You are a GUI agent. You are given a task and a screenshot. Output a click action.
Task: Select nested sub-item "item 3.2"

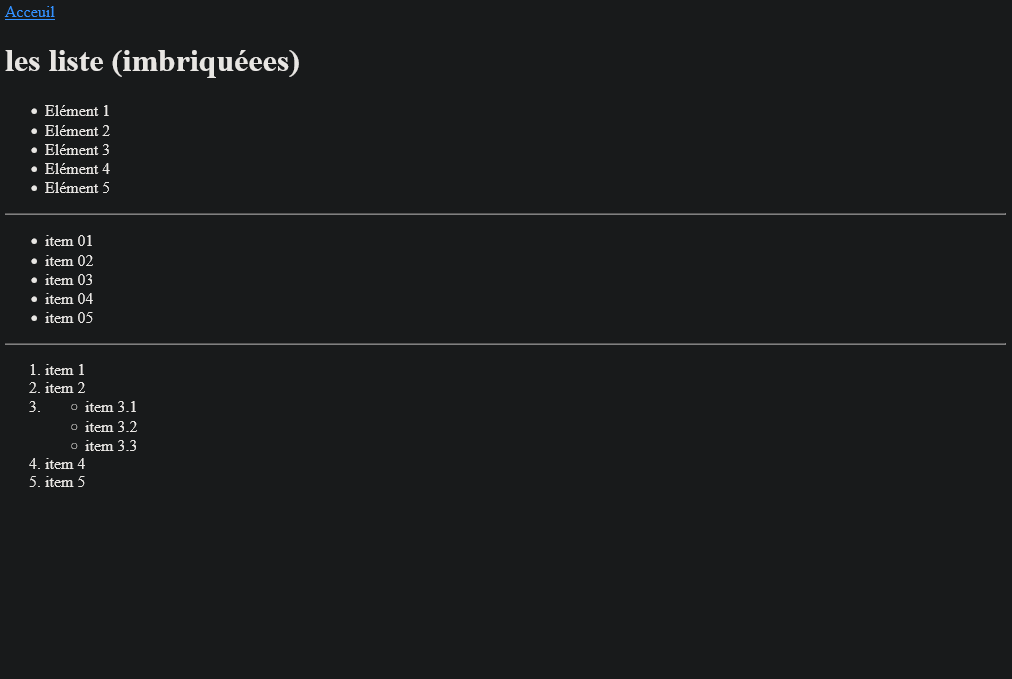[111, 427]
